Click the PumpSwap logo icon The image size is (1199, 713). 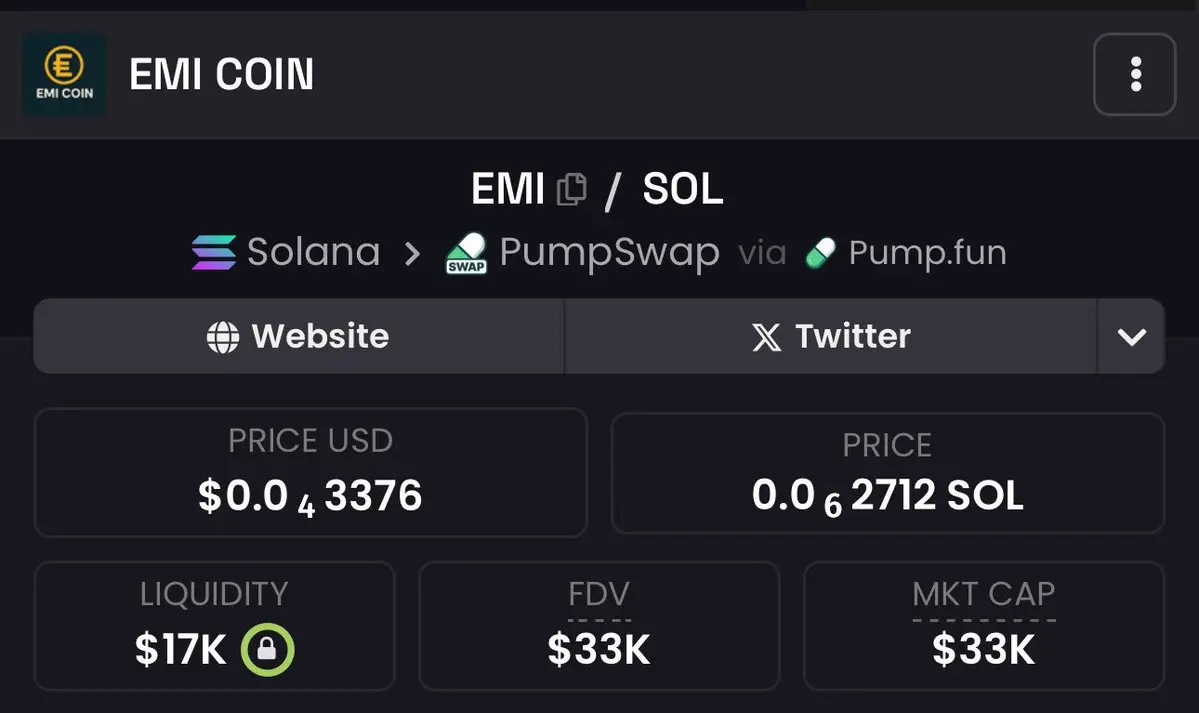pos(466,254)
